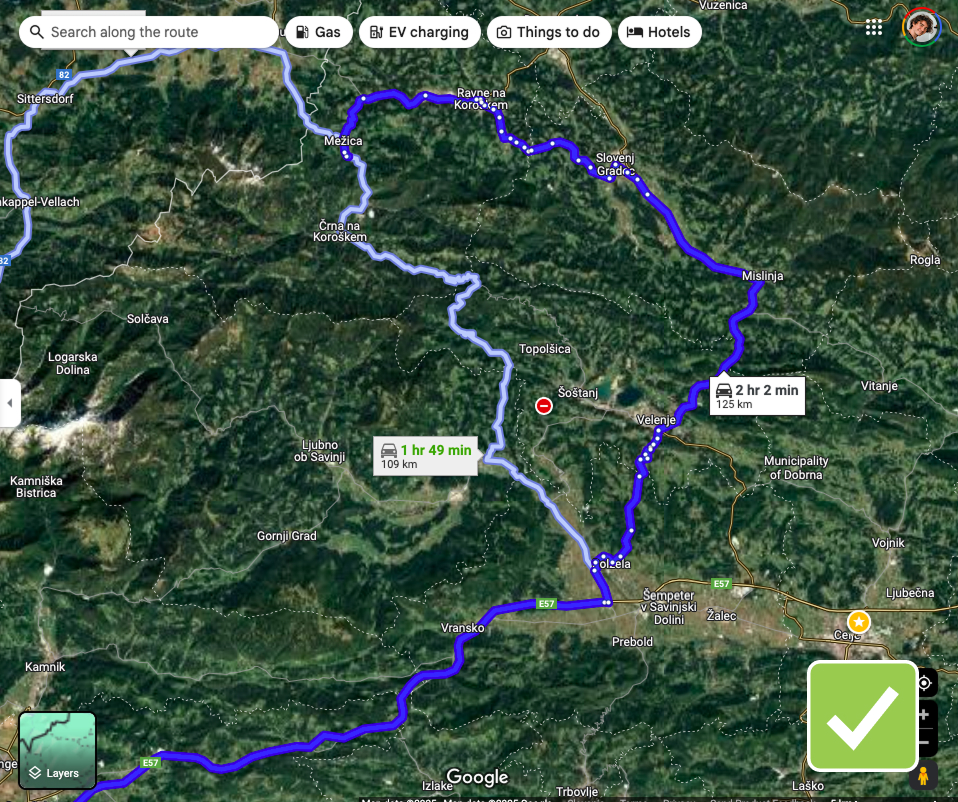Click the yellow star saved place at Celje
The height and width of the screenshot is (802, 958).
coord(859,622)
